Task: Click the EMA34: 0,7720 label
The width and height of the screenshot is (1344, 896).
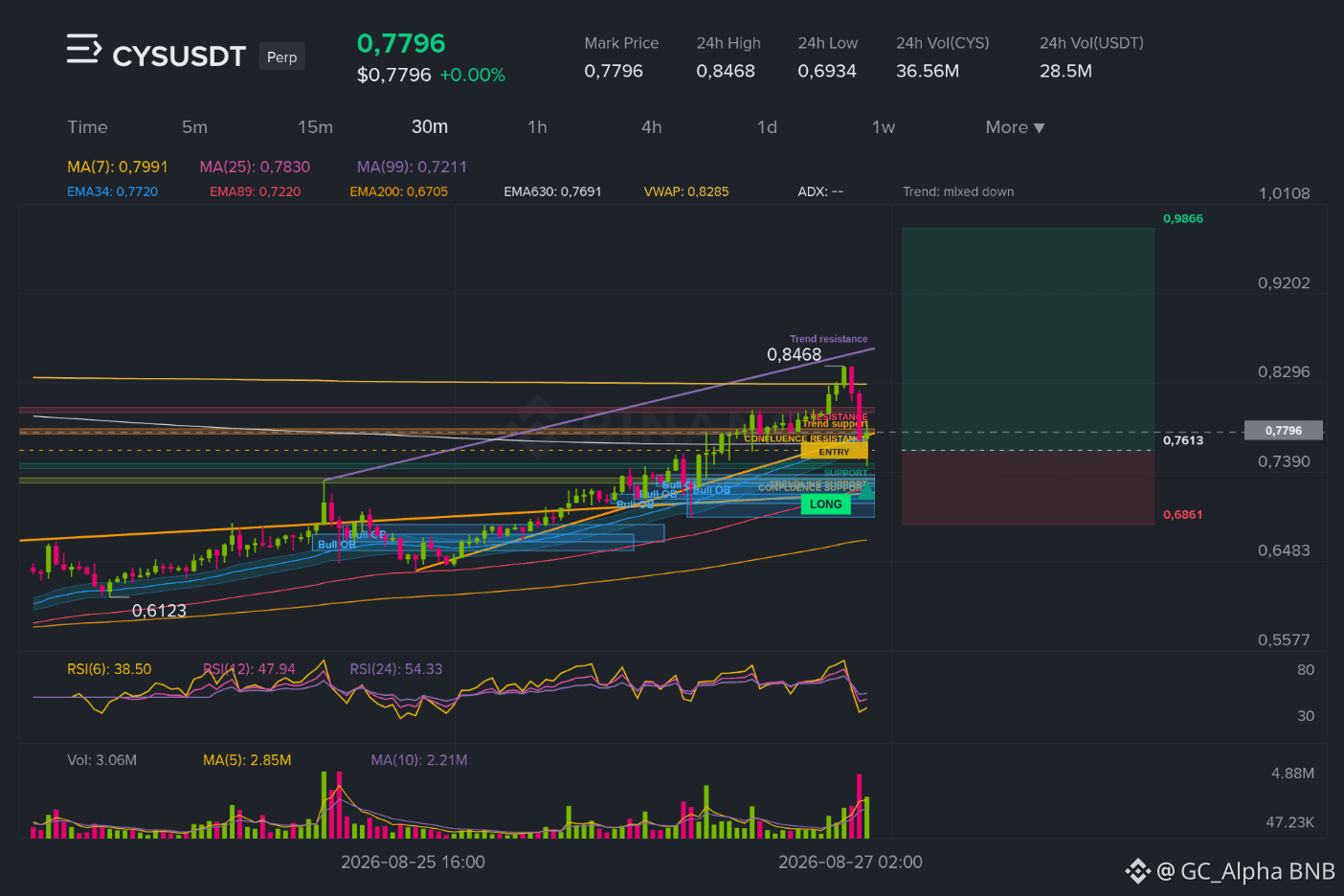Action: (112, 191)
